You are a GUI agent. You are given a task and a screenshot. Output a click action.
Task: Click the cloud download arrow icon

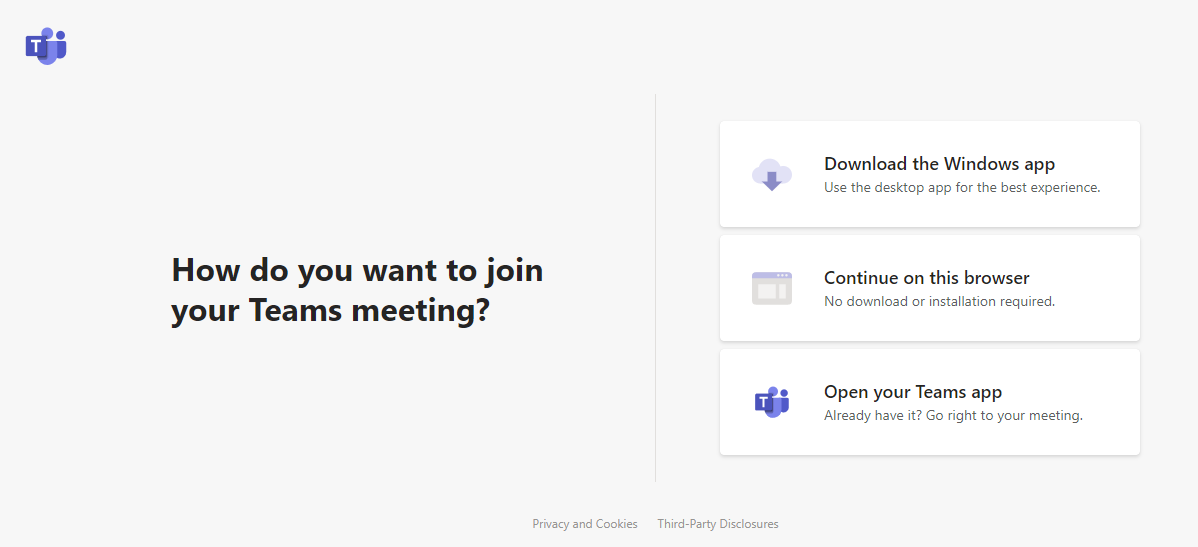click(771, 175)
